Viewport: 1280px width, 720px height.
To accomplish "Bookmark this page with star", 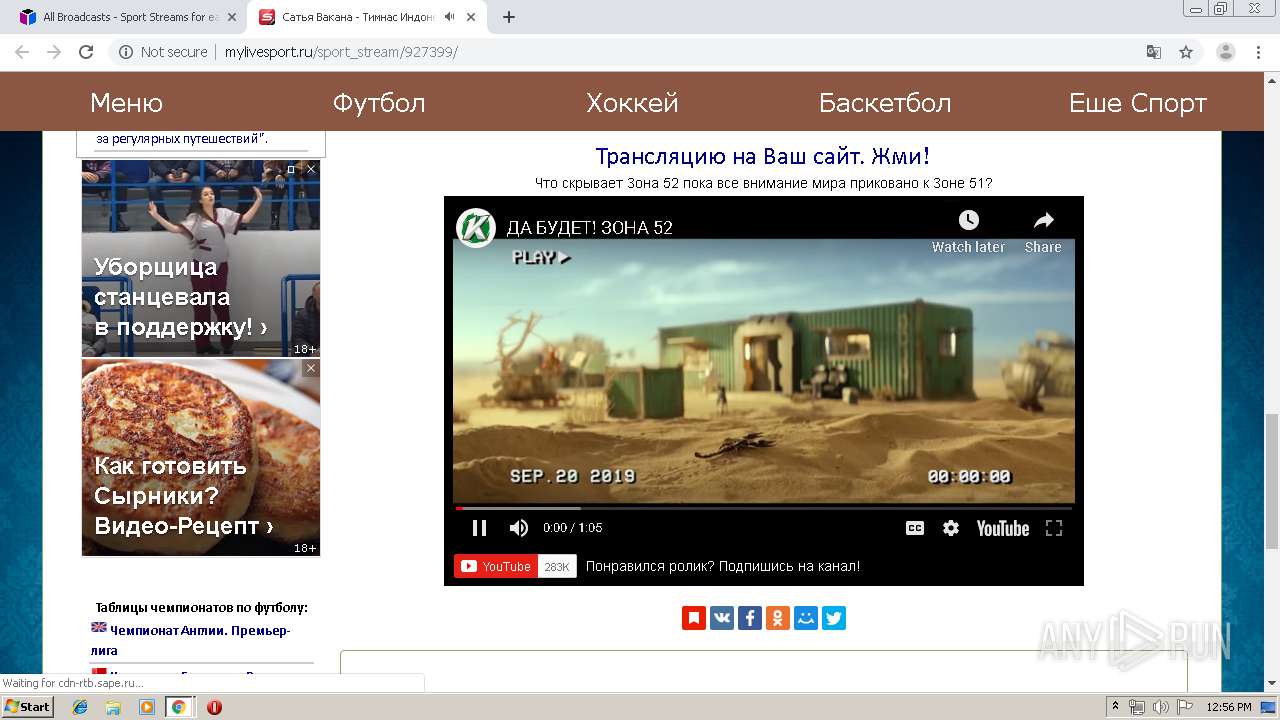I will pyautogui.click(x=1186, y=52).
